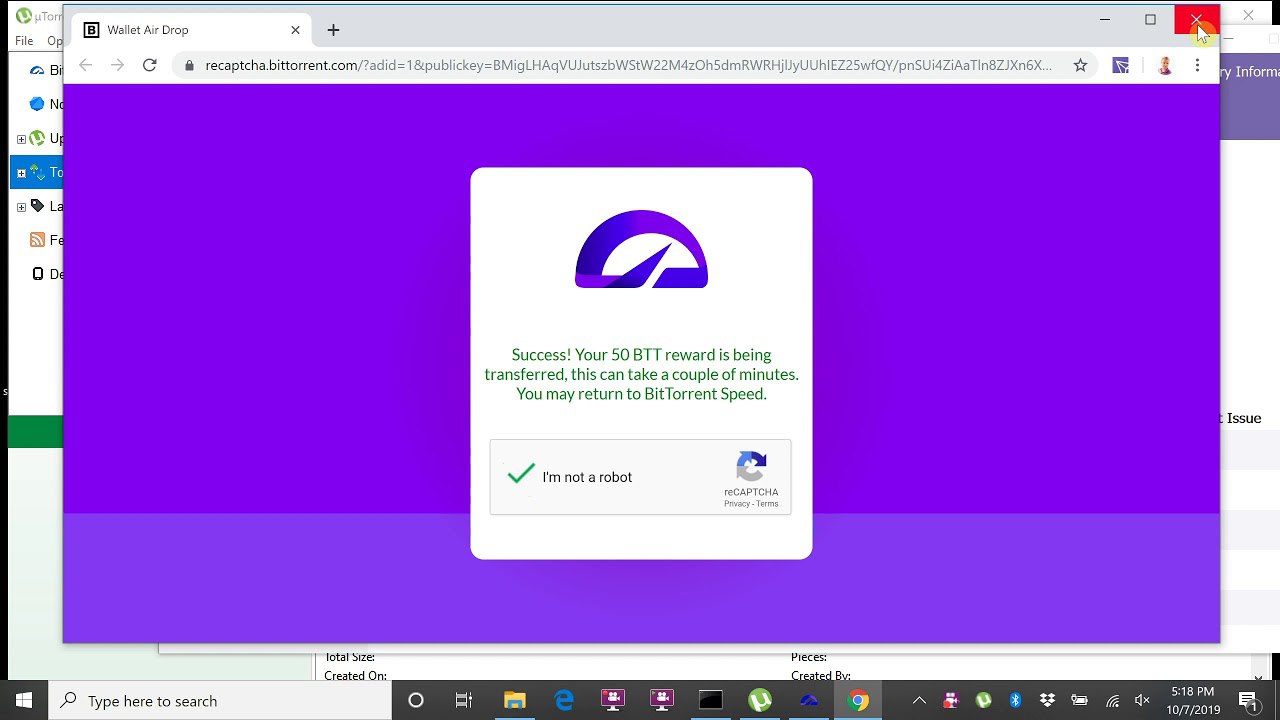Switch to Chrome on the taskbar
1280x720 pixels.
click(858, 700)
